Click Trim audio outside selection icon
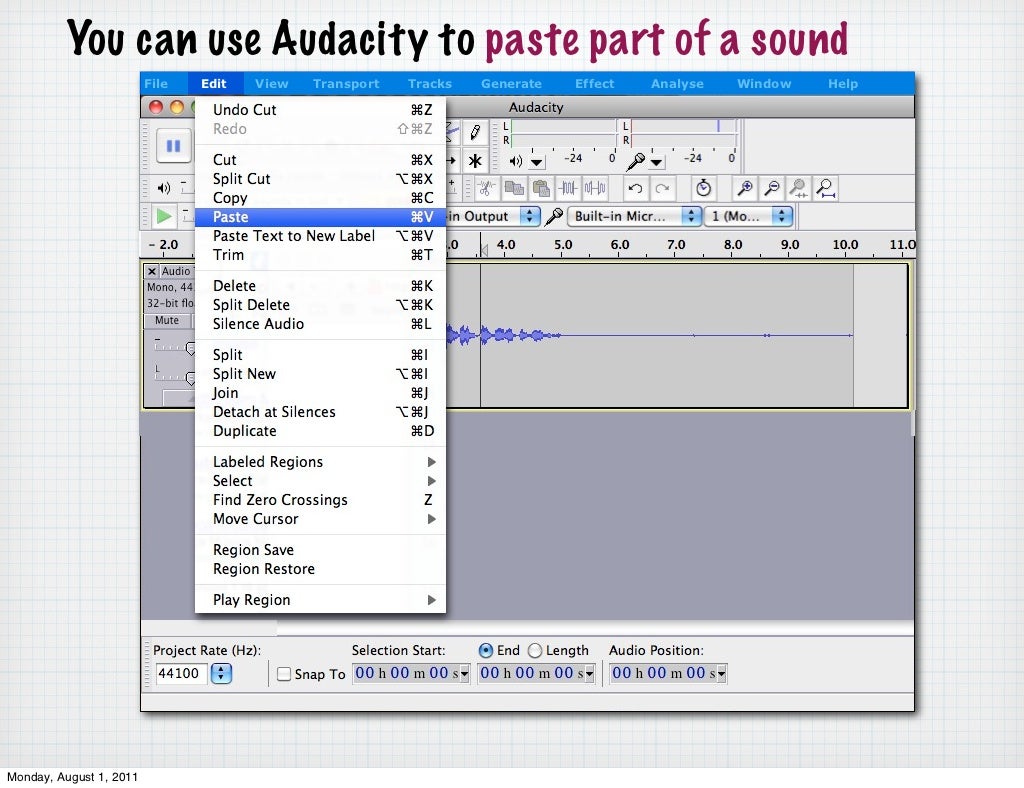Screen dimensions: 1024x788 point(568,189)
